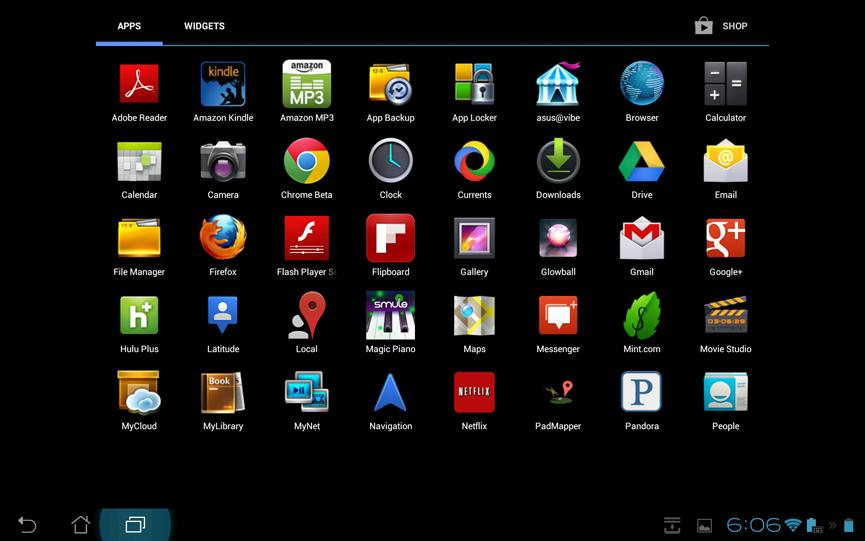Launch asus@vibe app
Screen dimensions: 865x541
[558, 84]
